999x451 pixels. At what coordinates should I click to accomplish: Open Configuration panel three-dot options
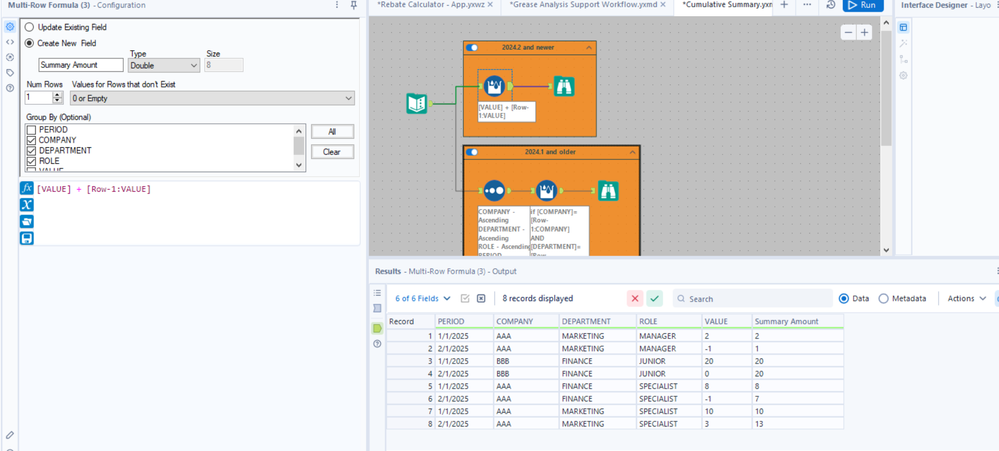(x=337, y=5)
